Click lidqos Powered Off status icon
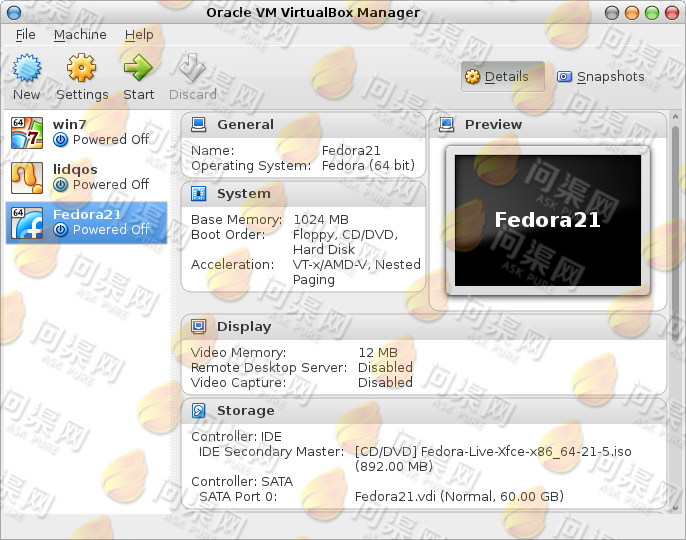686x540 pixels. coord(60,185)
